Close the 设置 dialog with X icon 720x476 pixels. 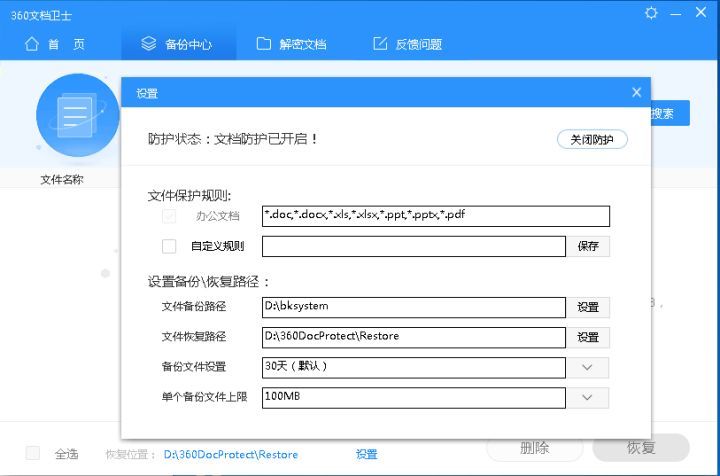[636, 92]
